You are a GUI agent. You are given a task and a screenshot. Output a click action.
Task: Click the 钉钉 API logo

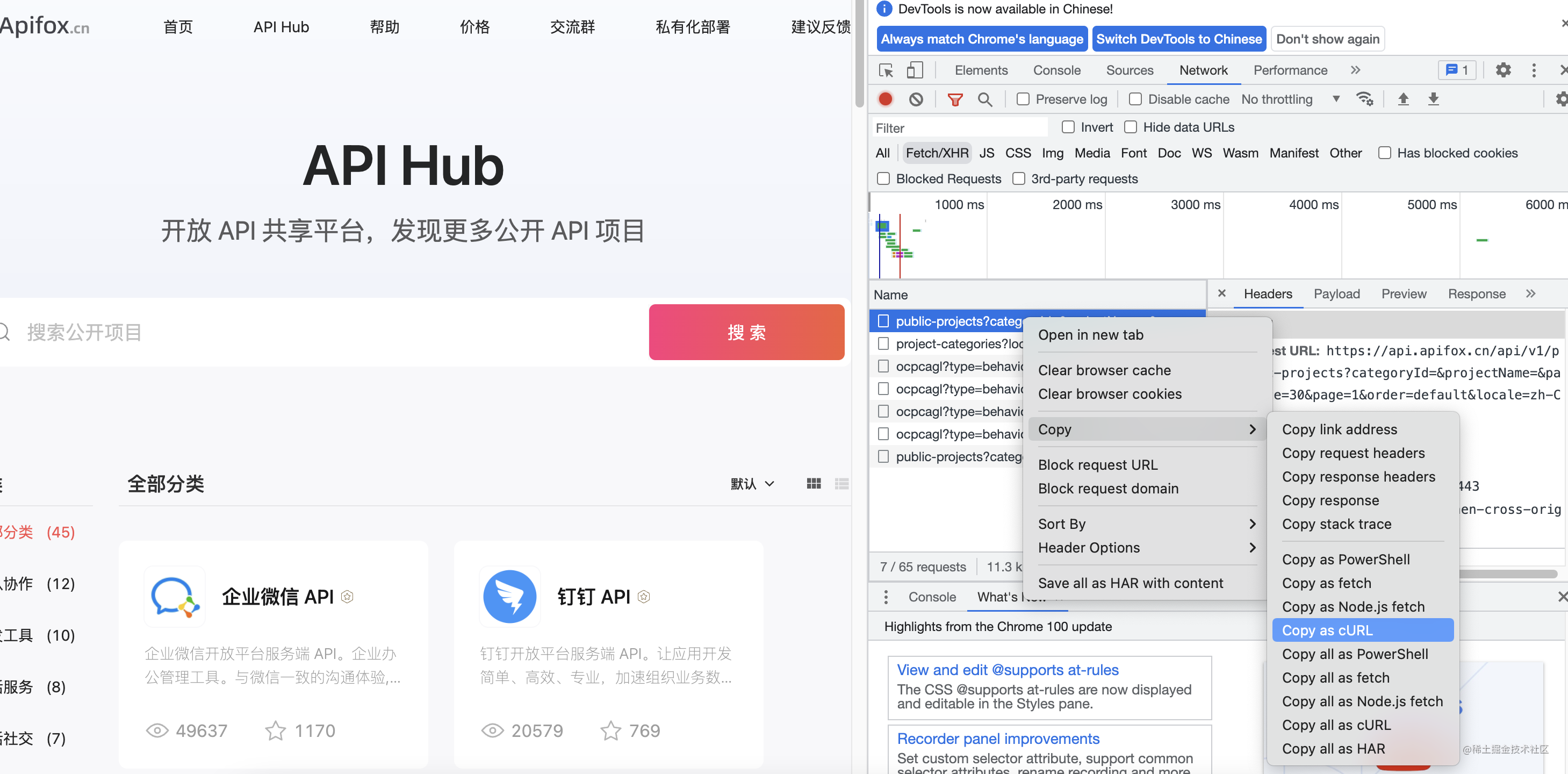coord(509,596)
